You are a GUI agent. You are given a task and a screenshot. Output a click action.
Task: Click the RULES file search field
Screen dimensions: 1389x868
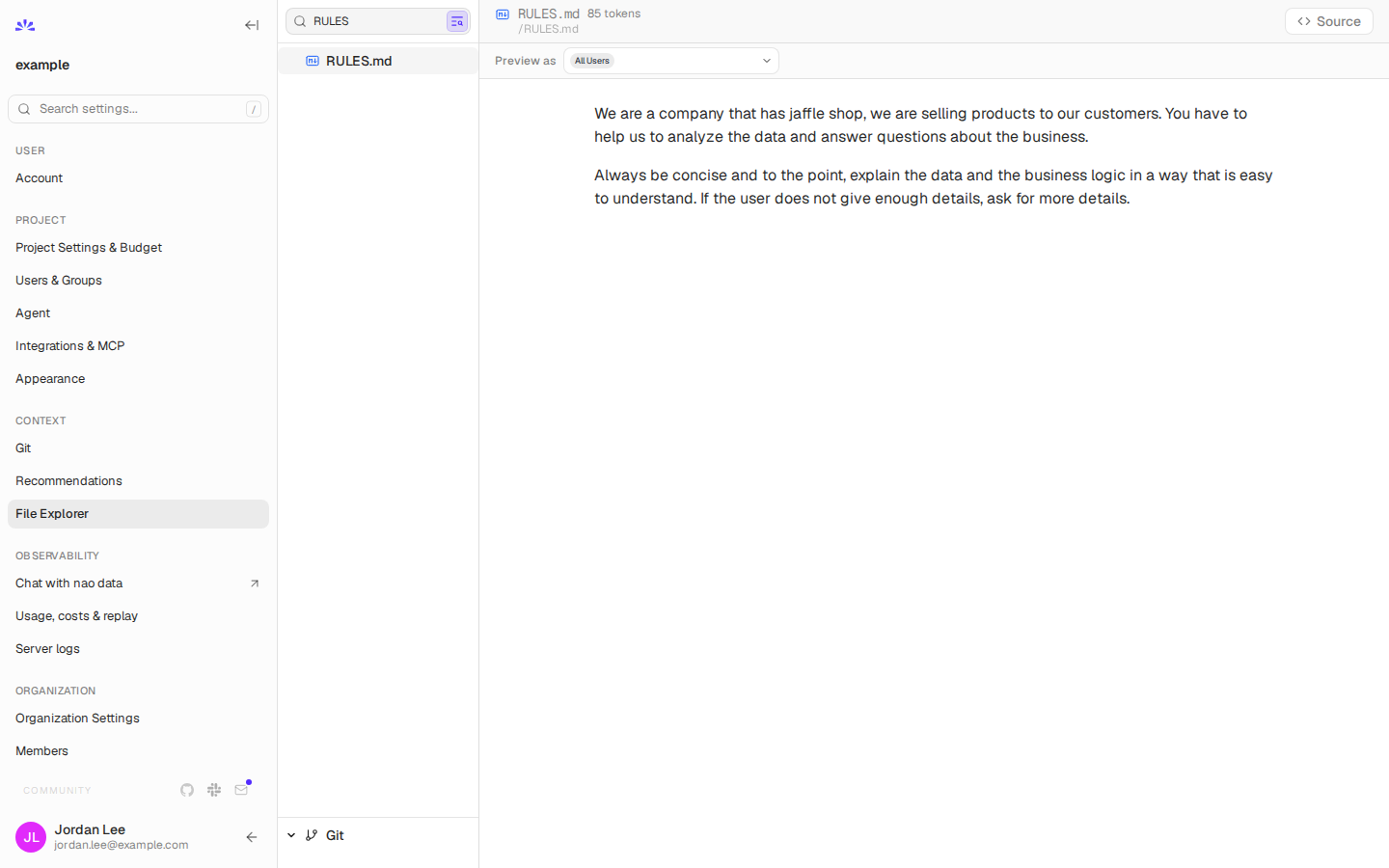pos(377,21)
